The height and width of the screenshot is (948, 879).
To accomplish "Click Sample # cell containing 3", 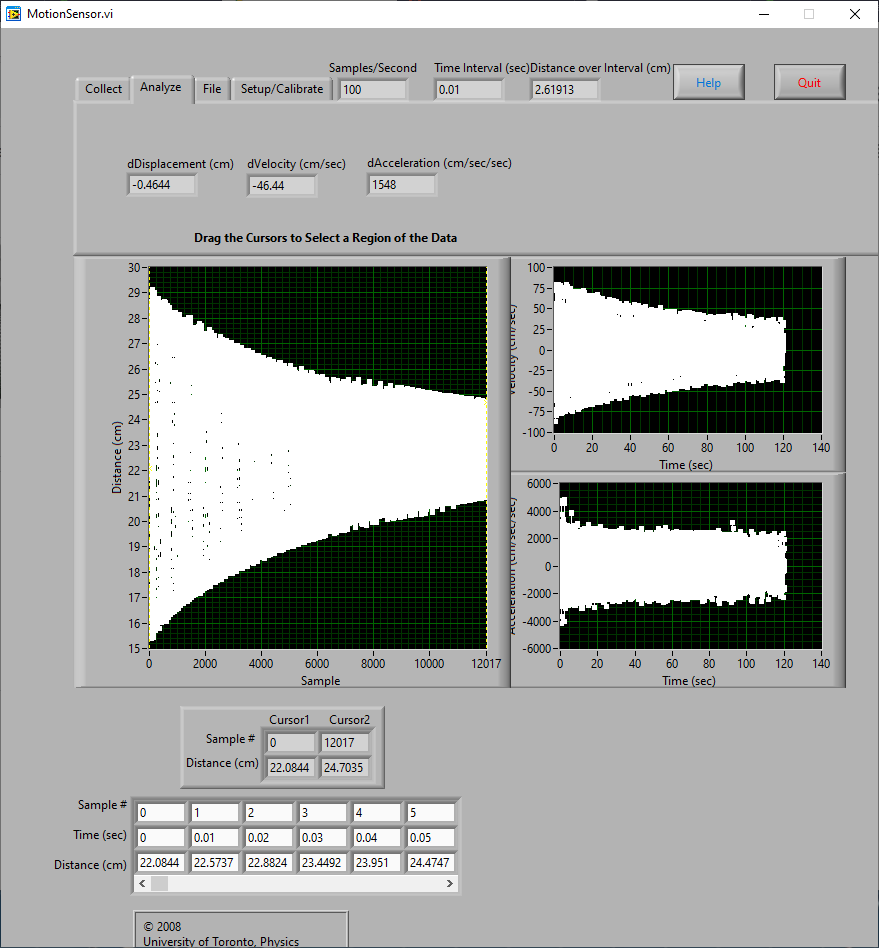I will click(323, 813).
